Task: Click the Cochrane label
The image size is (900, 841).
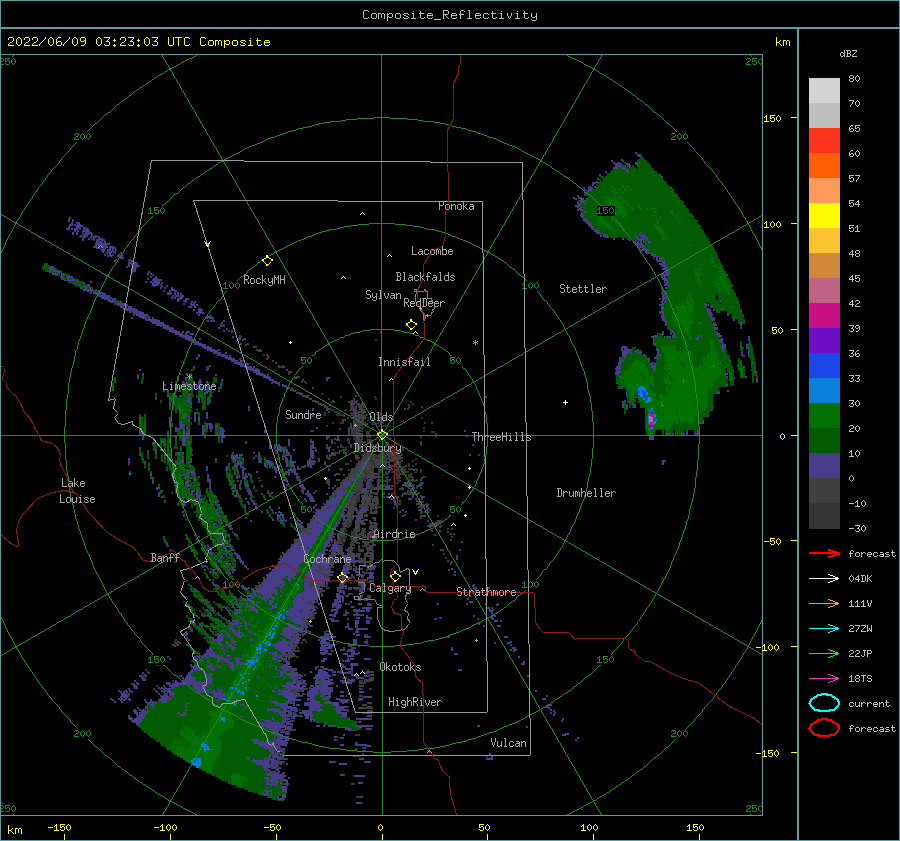Action: [327, 559]
